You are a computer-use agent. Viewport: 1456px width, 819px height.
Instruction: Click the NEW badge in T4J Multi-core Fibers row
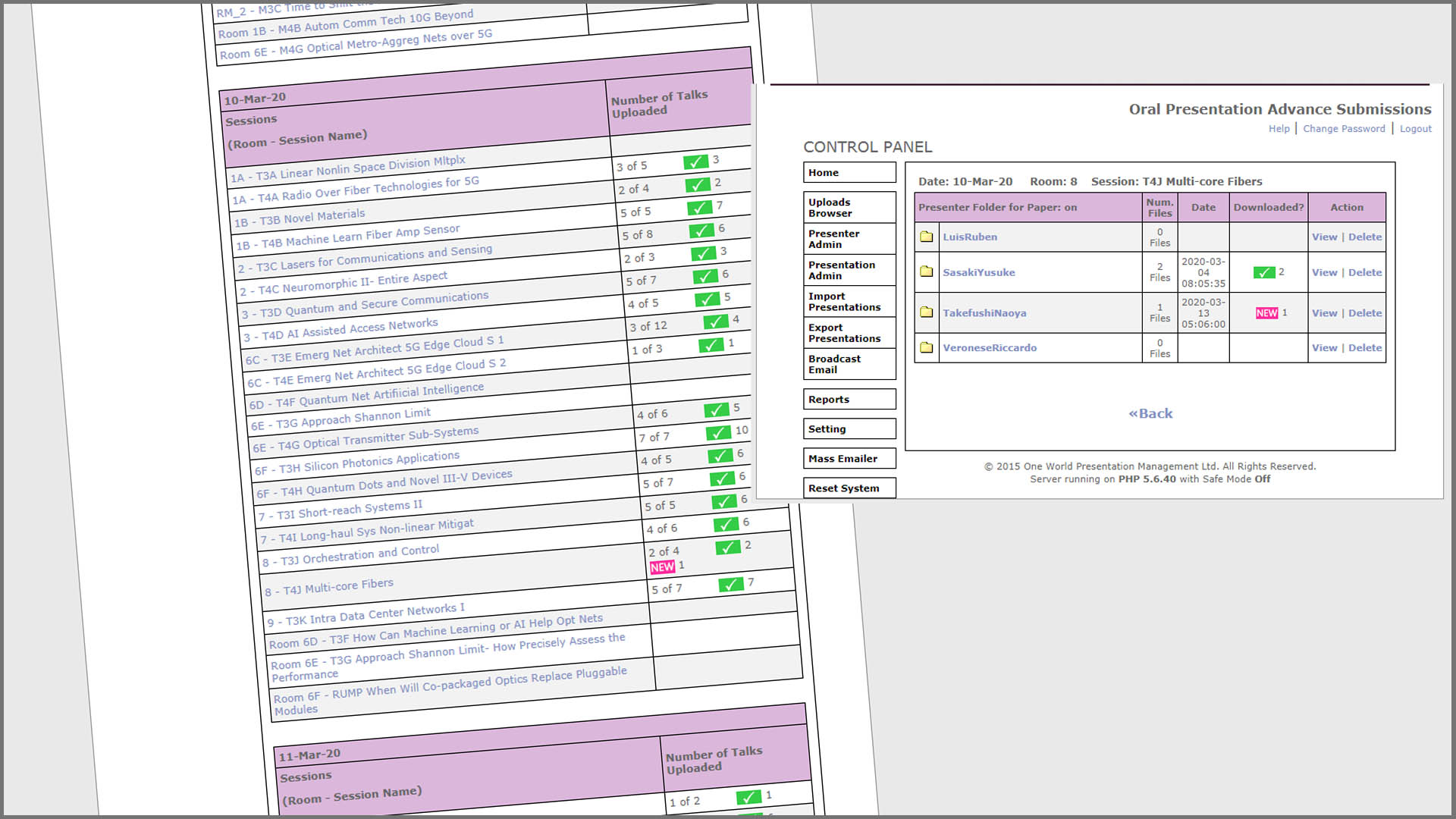661,566
